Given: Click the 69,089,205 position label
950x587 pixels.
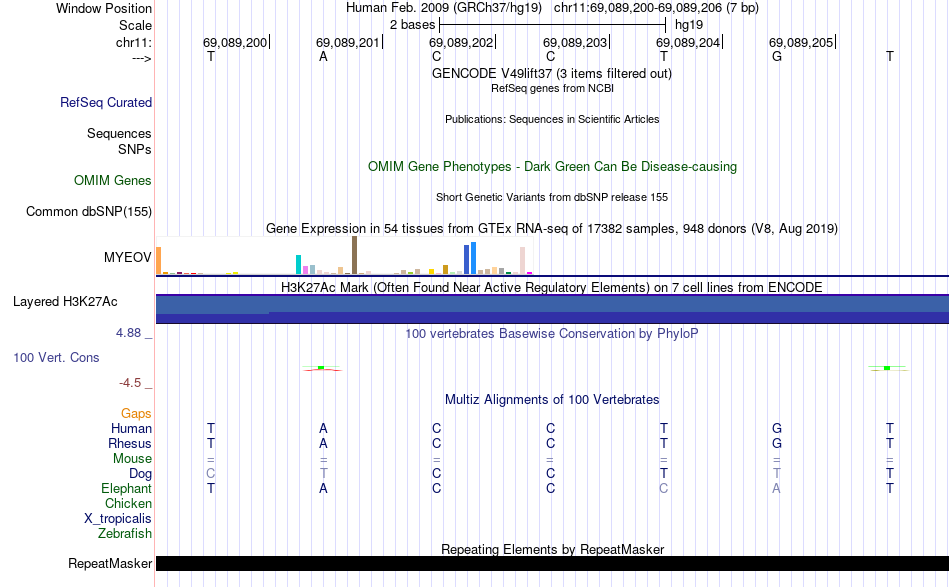Looking at the screenshot, I should (801, 42).
